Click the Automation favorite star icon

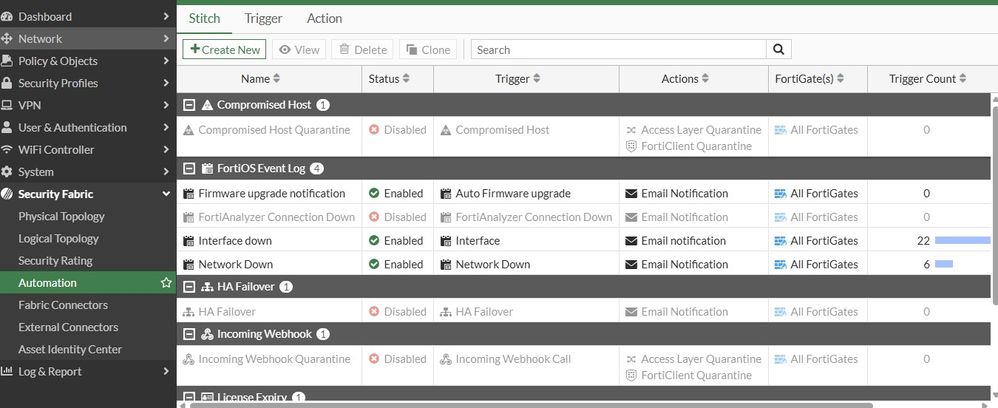(x=166, y=283)
